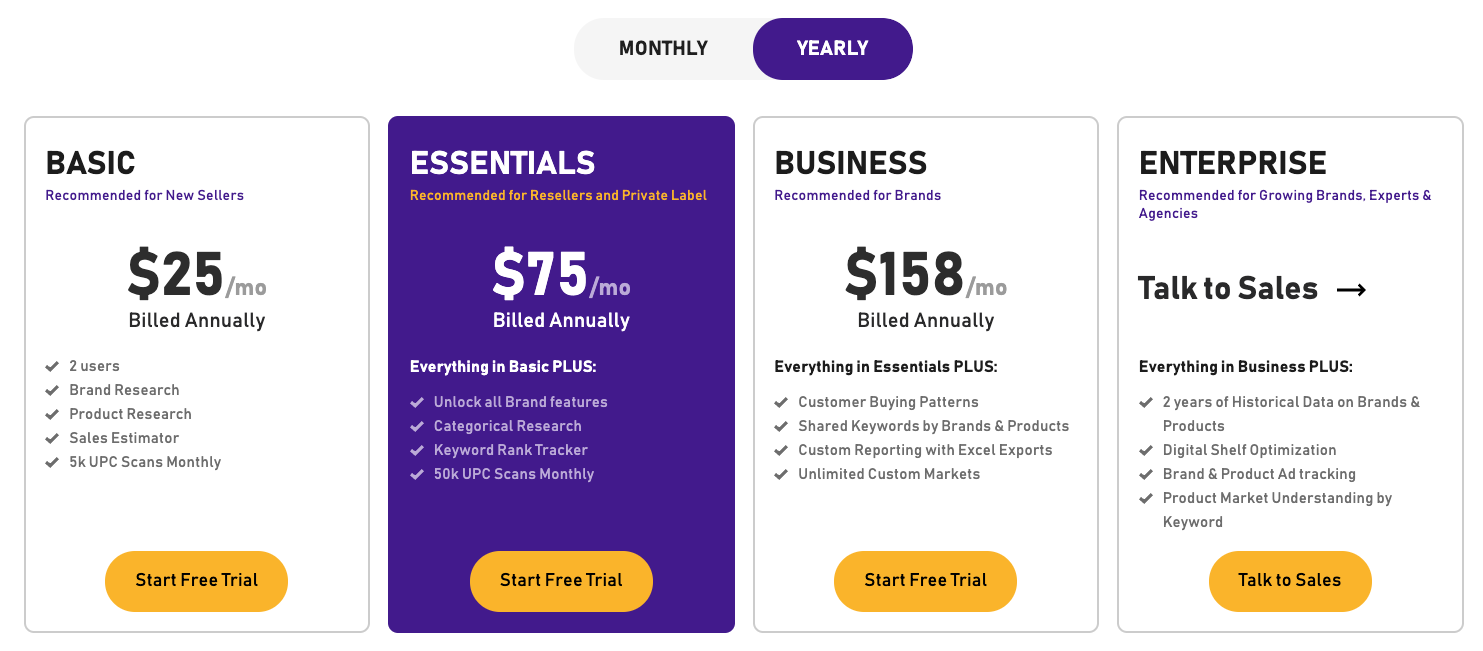Viewport: 1483px width, 651px height.
Task: Click checkmark next to Keyword Rank Tracker
Action: (417, 450)
